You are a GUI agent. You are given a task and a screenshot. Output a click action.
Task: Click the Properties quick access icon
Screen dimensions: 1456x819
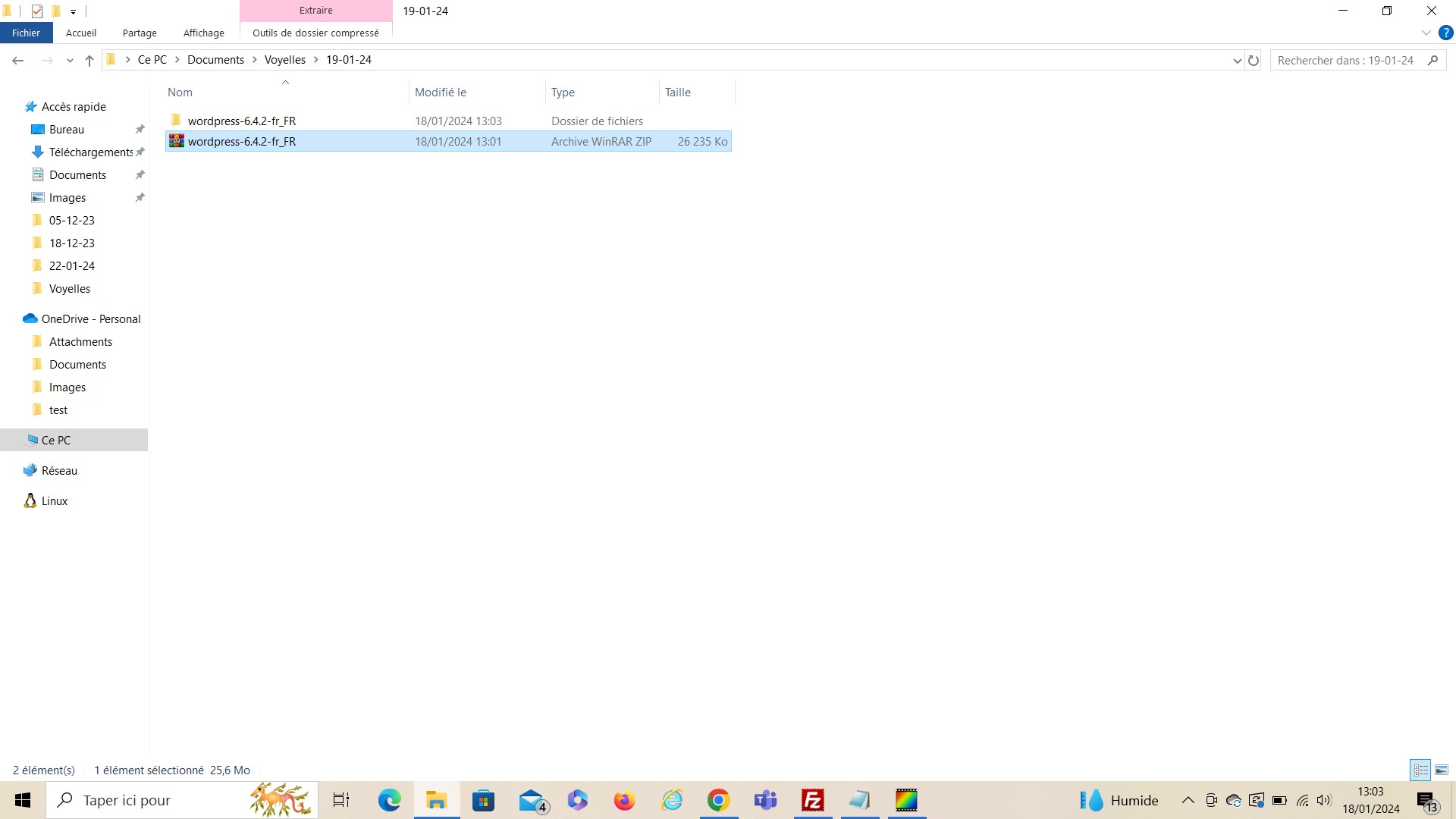pos(37,11)
